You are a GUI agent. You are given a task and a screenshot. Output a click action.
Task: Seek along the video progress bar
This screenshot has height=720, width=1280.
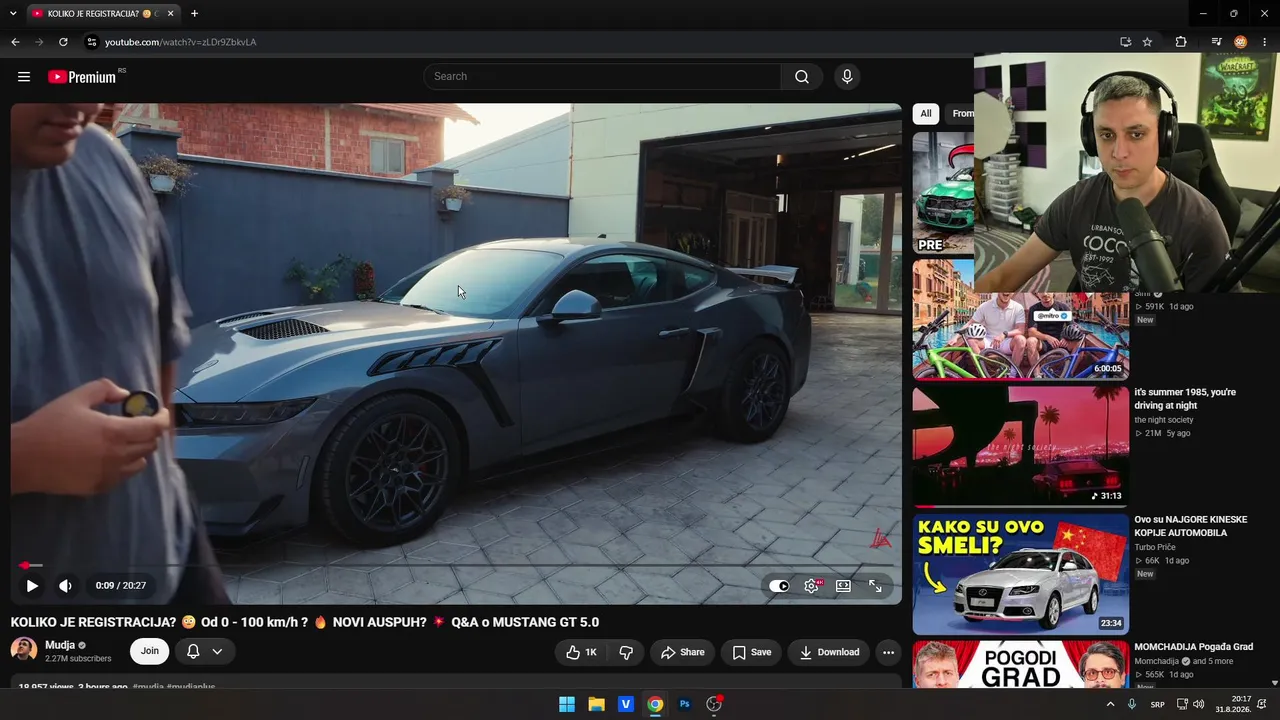(x=455, y=565)
